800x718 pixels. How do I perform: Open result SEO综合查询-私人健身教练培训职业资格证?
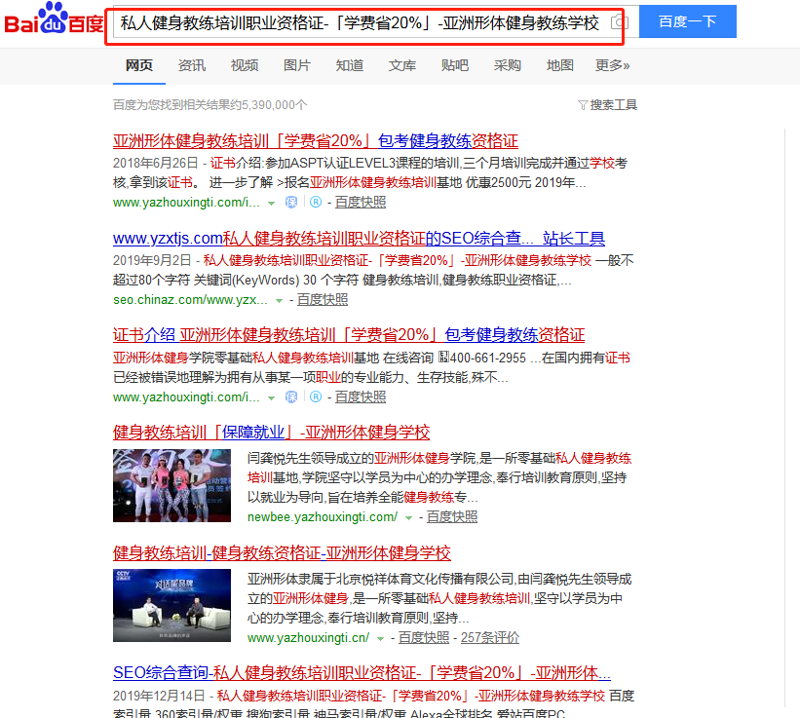[362, 673]
